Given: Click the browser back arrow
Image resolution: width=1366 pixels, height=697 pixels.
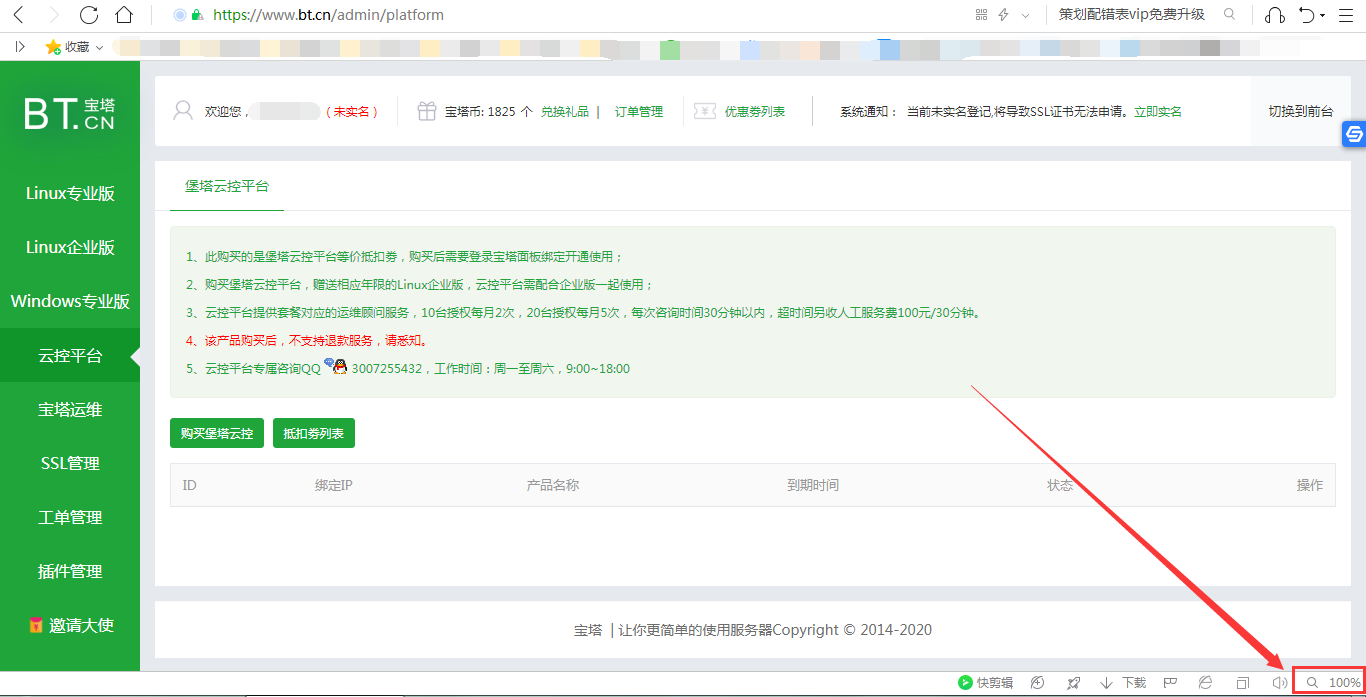Looking at the screenshot, I should click(20, 15).
